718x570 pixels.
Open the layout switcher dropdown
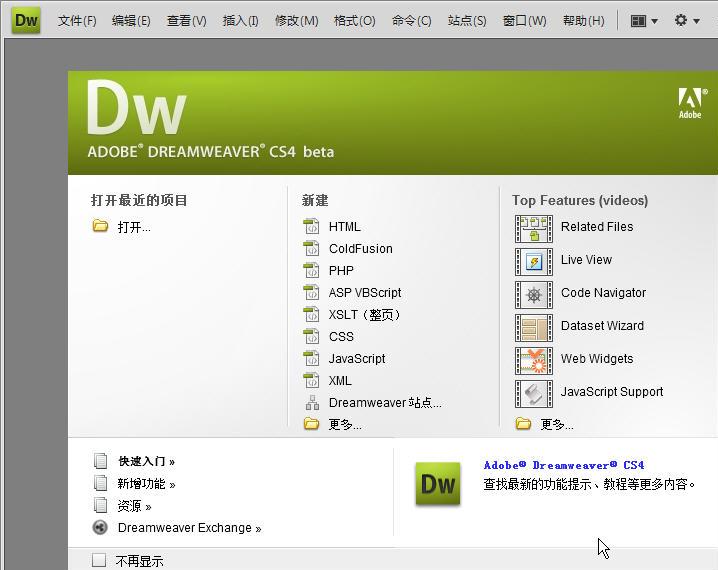(644, 20)
